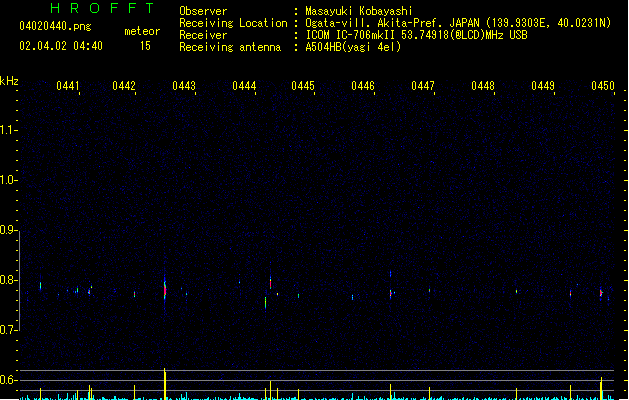
Task: Click the kHz axis unit label
Action: pyautogui.click(x=9, y=81)
